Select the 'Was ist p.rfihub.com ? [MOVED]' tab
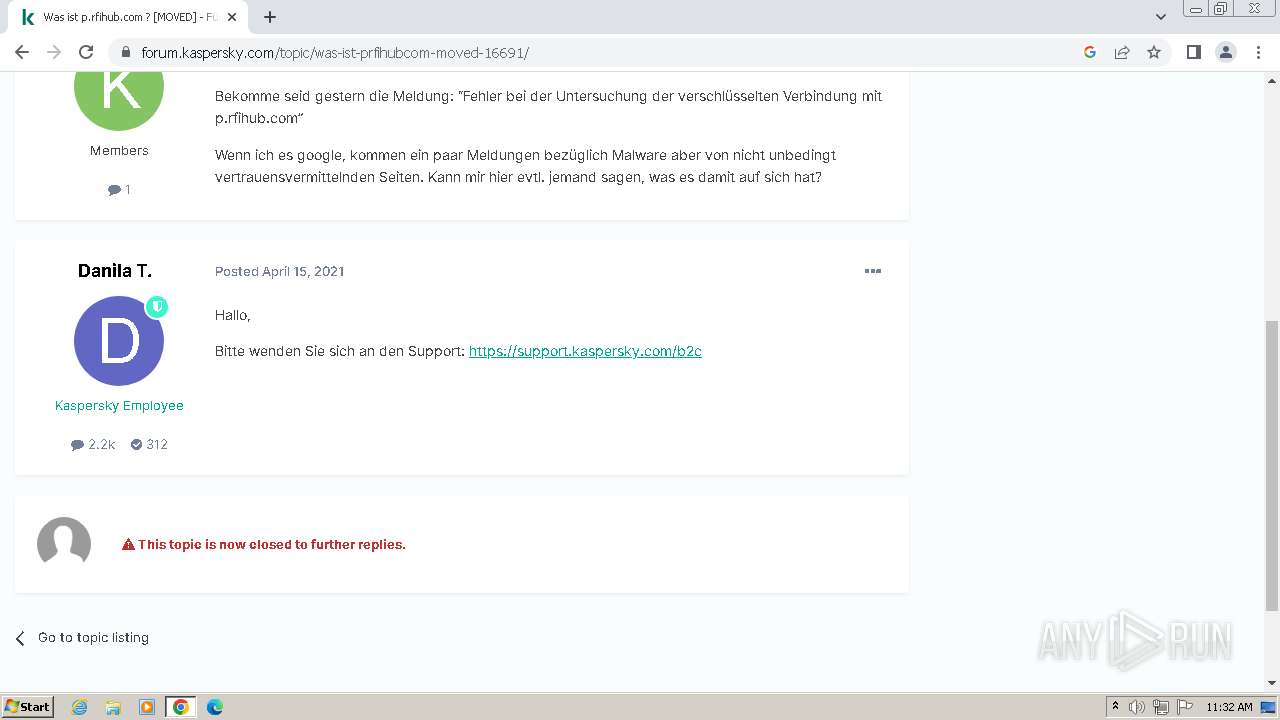Viewport: 1280px width, 720px height. pyautogui.click(x=128, y=17)
